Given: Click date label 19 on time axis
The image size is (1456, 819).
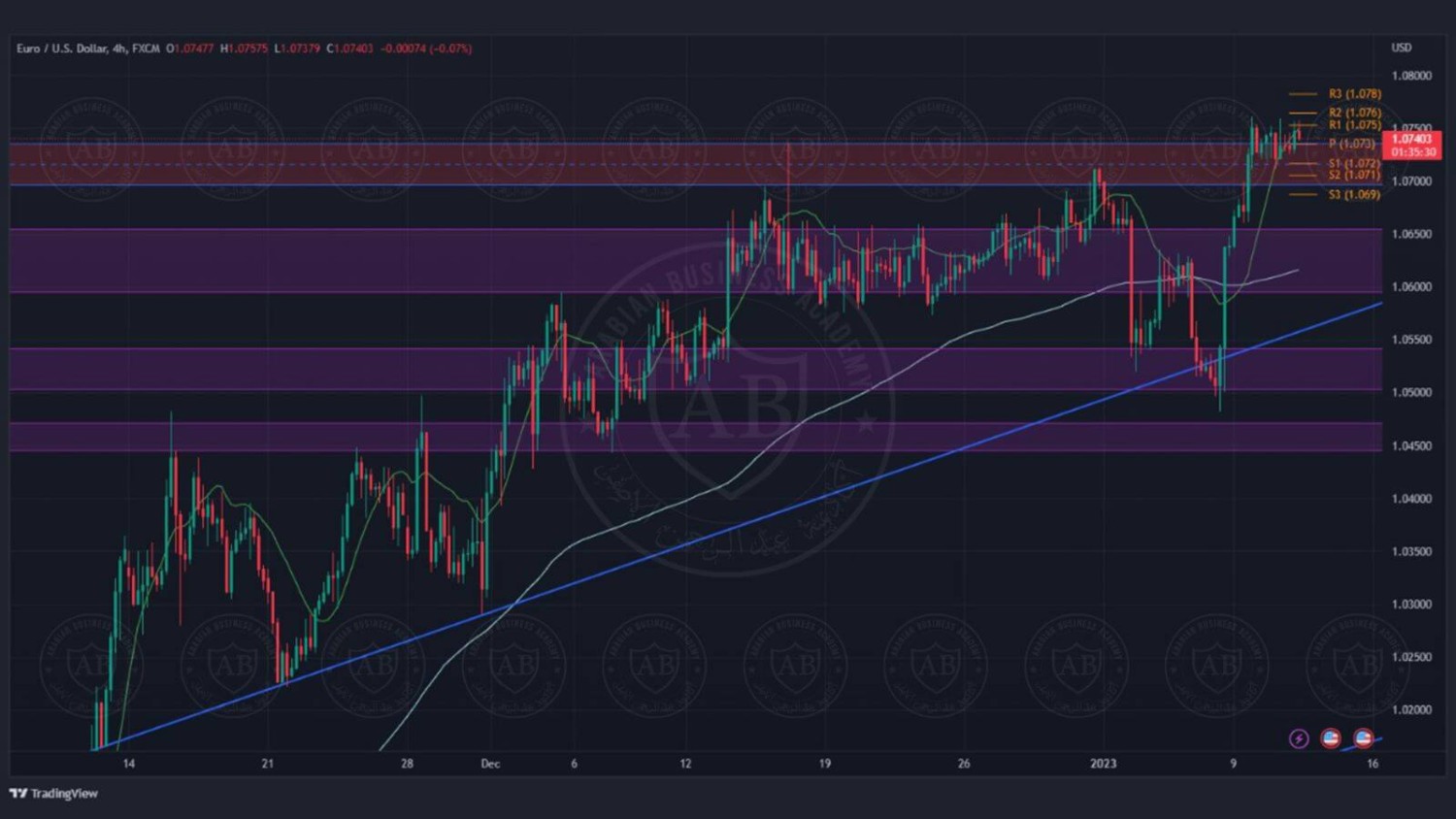Looking at the screenshot, I should pos(824,764).
